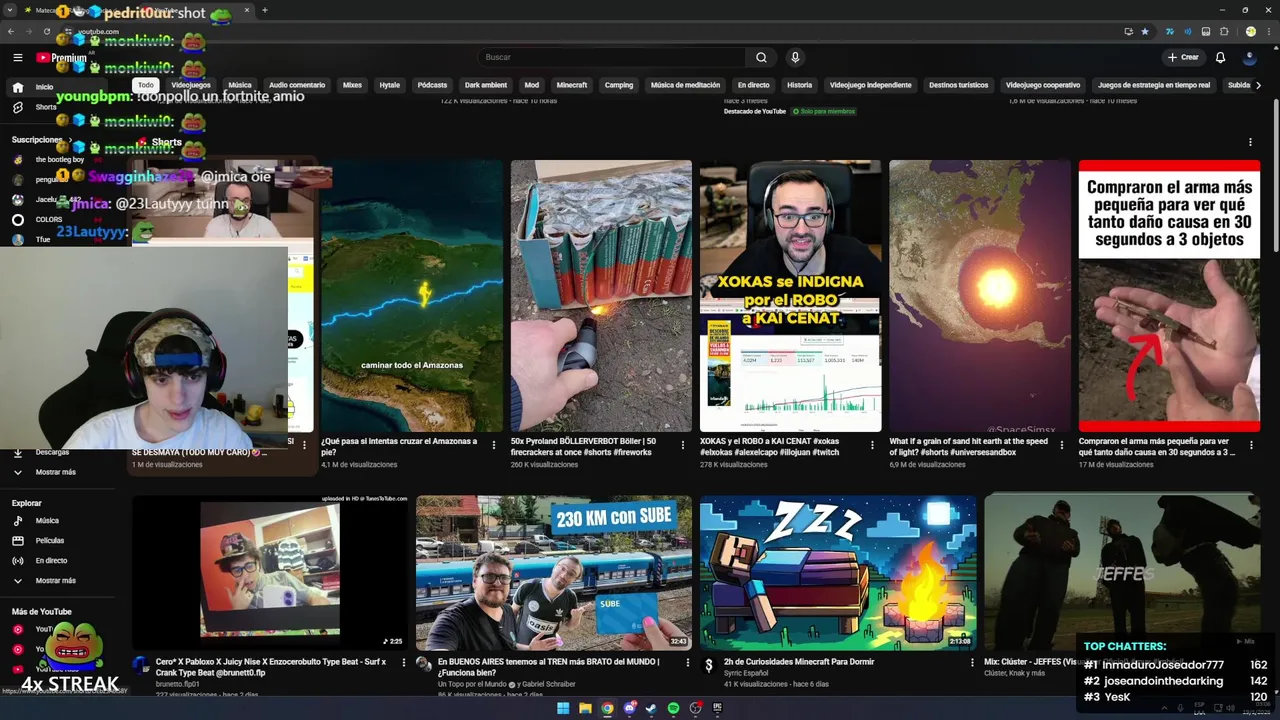Viewport: 1280px width, 720px height.
Task: Open the browser's new tab plus button
Action: click(265, 10)
